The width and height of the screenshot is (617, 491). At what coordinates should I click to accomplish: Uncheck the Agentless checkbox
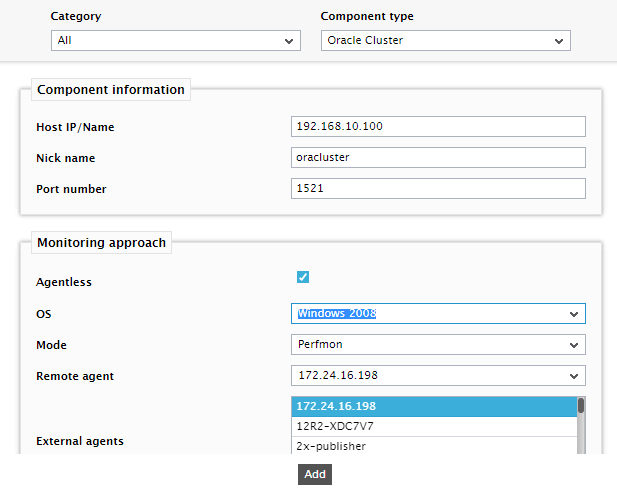pos(303,277)
